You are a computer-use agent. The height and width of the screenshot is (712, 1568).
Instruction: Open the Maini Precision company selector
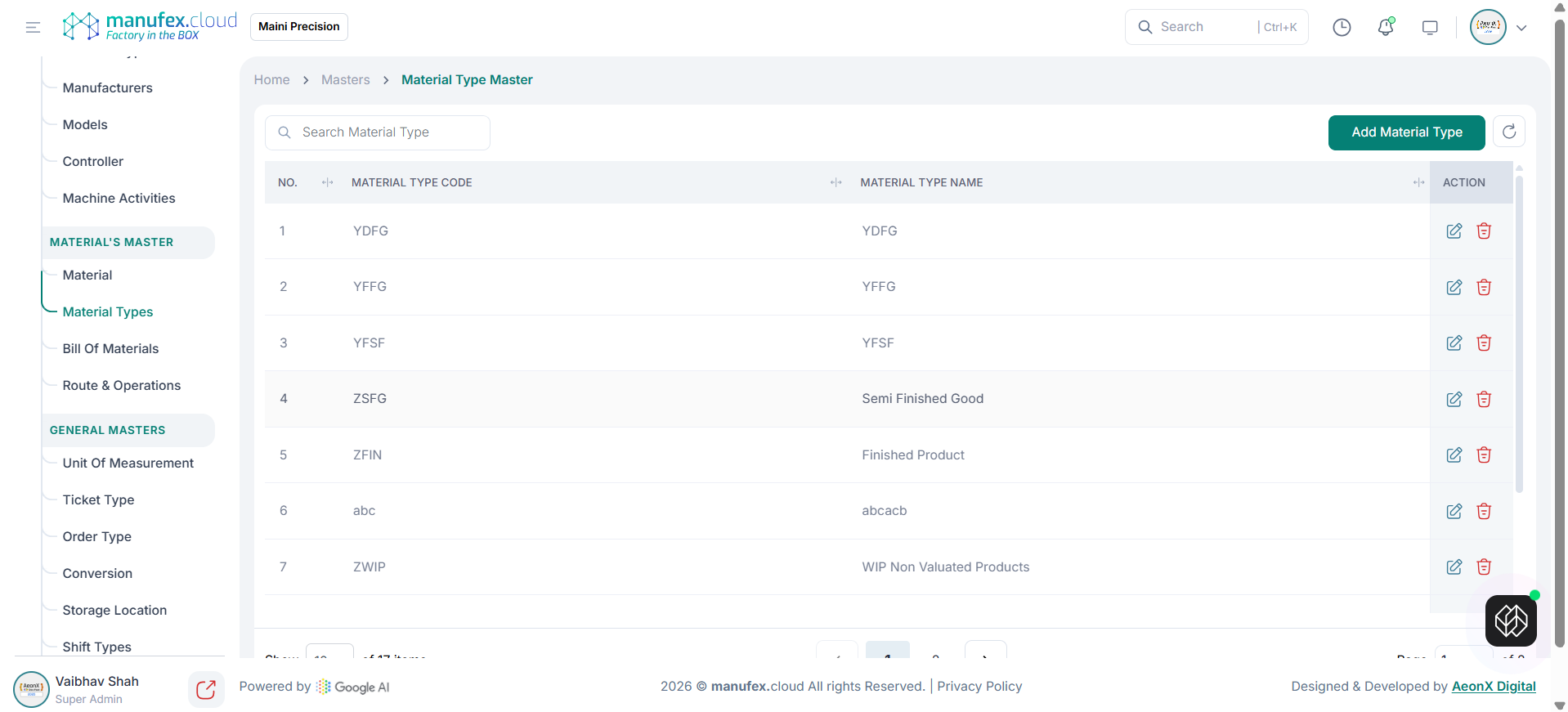coord(299,27)
